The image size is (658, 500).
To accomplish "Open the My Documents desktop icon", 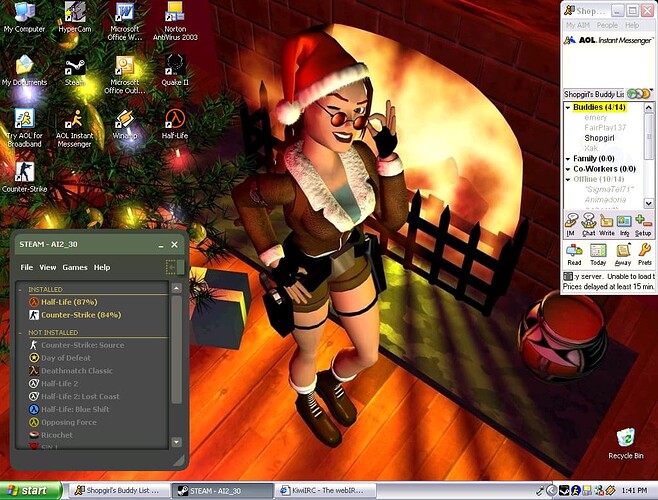I will pyautogui.click(x=24, y=71).
